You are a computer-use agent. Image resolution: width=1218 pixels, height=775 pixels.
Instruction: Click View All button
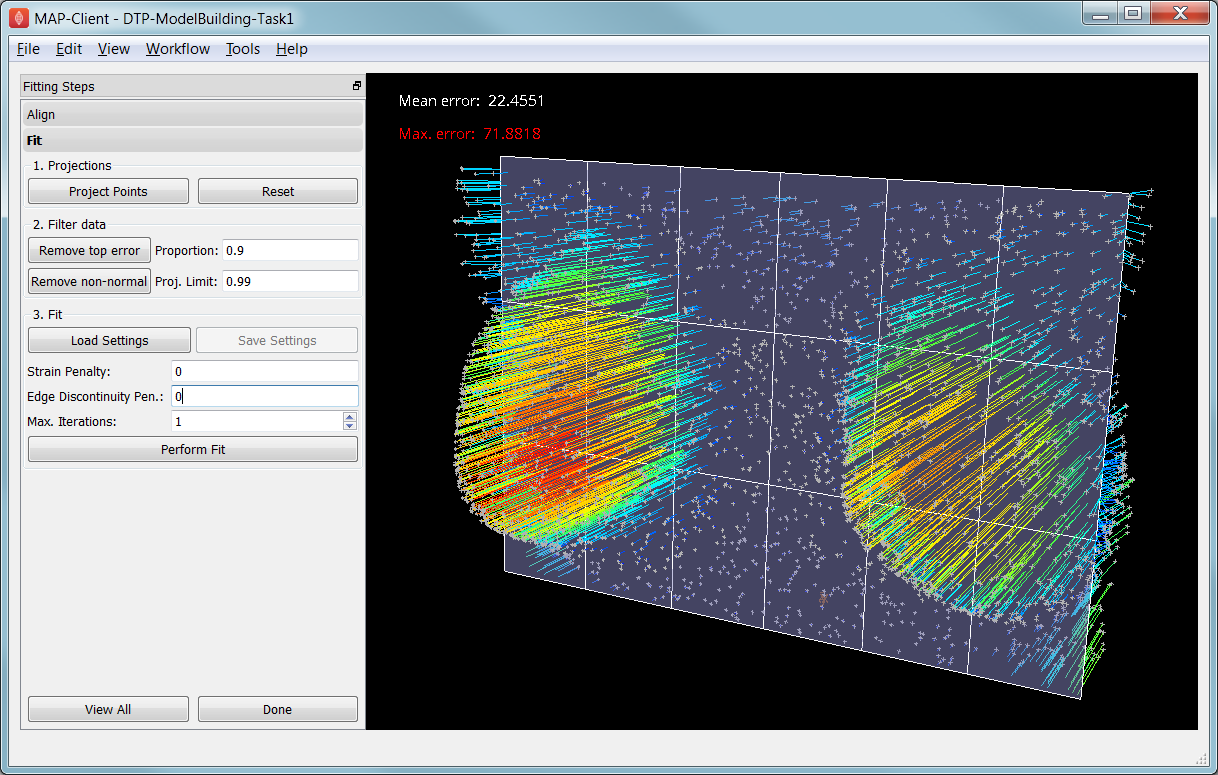tap(108, 709)
